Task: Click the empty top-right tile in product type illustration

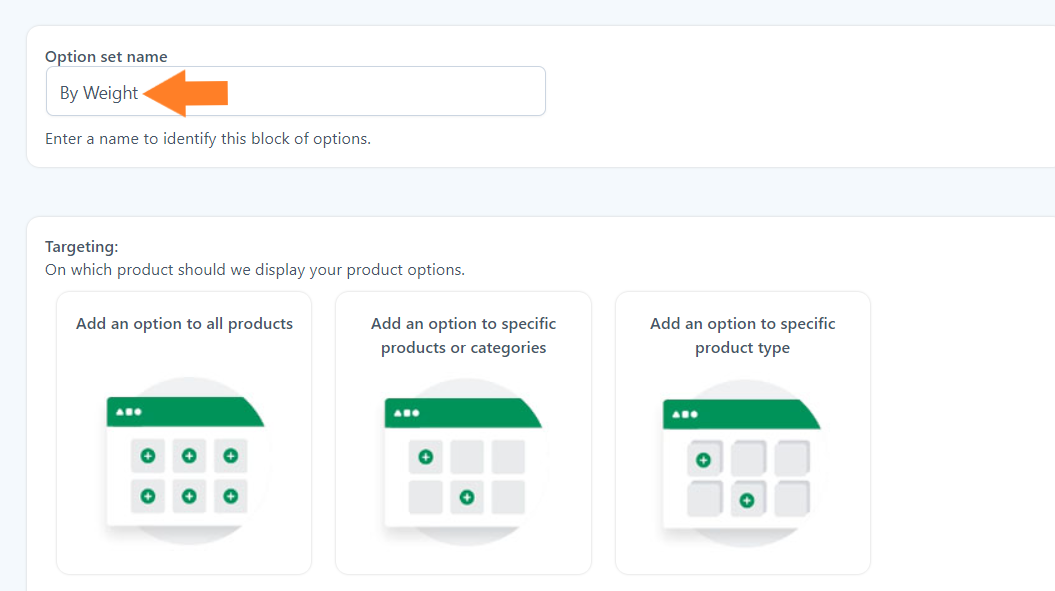Action: click(x=792, y=458)
